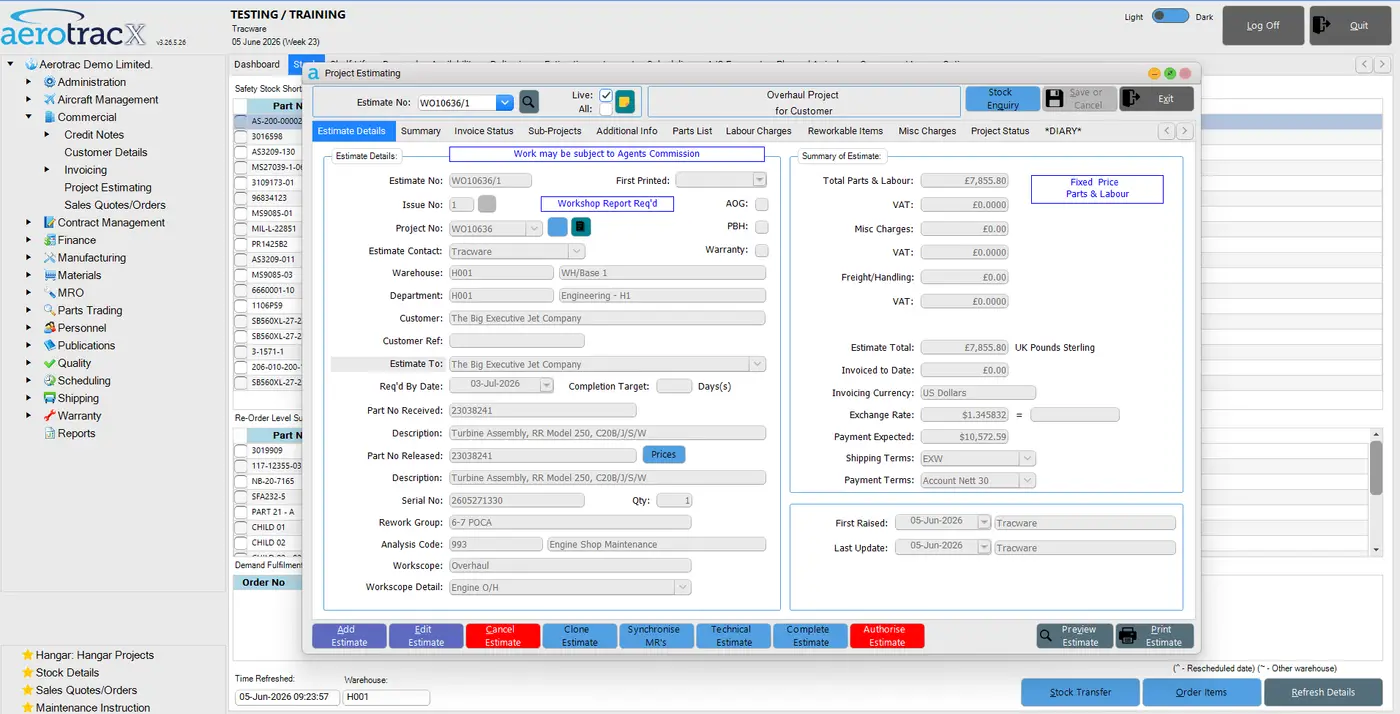Click the grey button next to Issue No
This screenshot has width=1400, height=714.
point(486,205)
